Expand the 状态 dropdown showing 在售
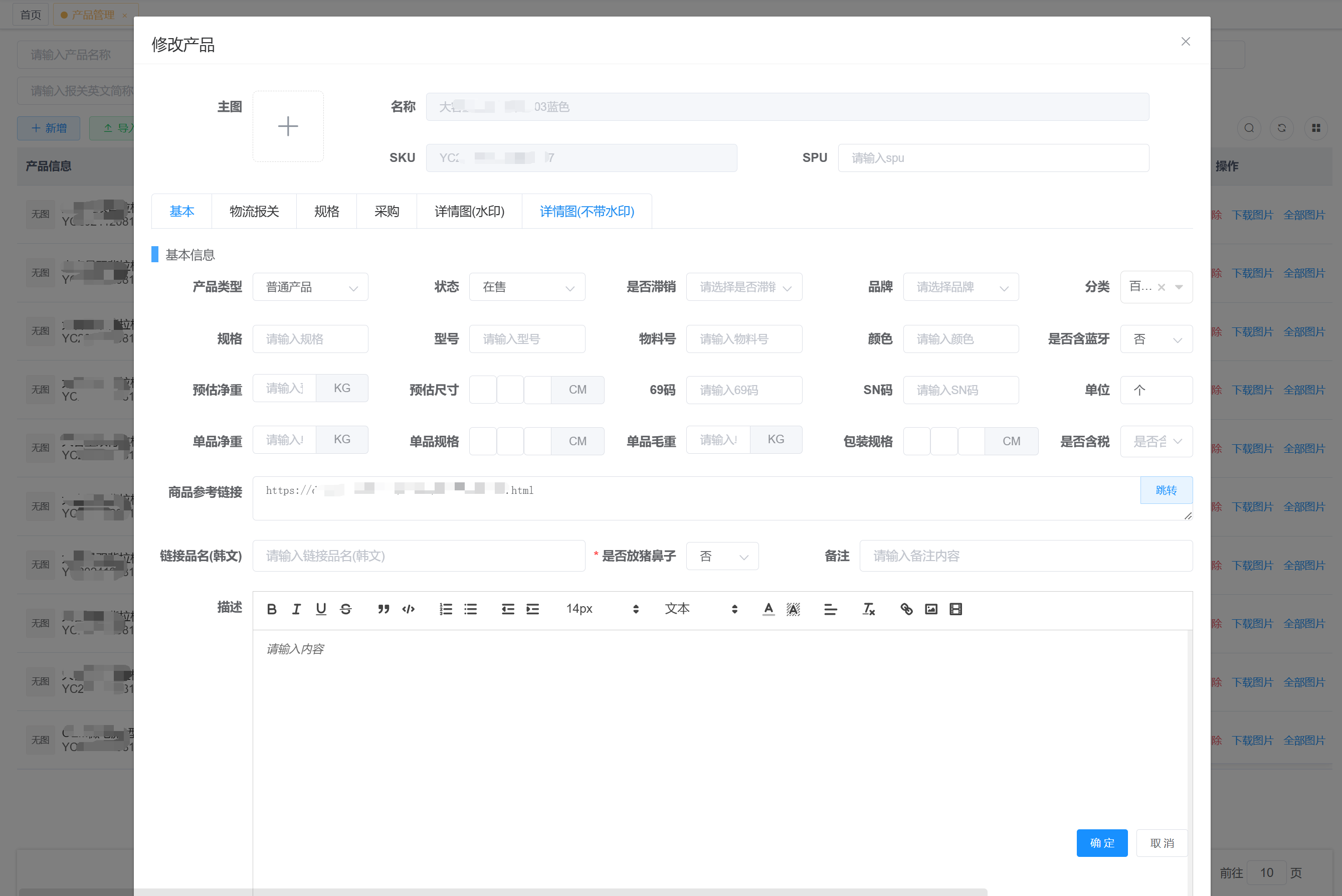 (x=527, y=287)
